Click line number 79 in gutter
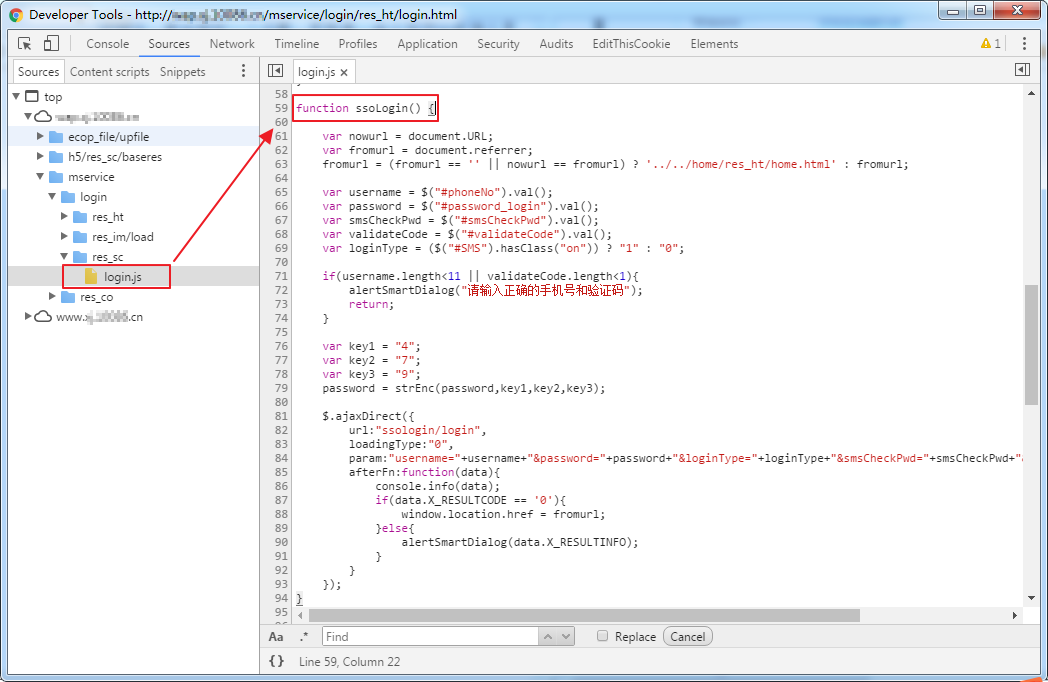This screenshot has height=682, width=1048. click(281, 388)
